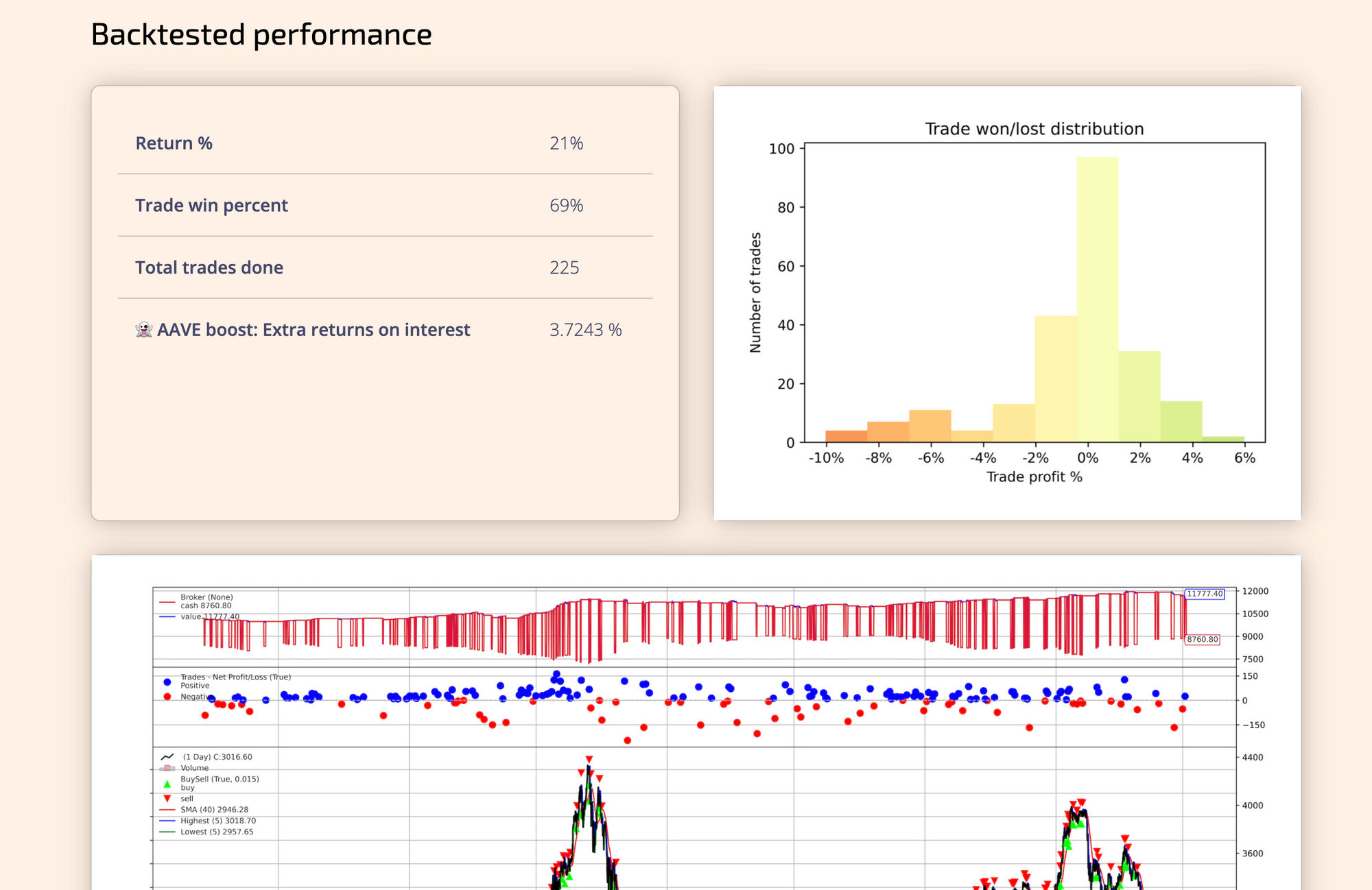The height and width of the screenshot is (890, 1372).
Task: Click the darkest orange -10% histogram bar
Action: coord(846,436)
